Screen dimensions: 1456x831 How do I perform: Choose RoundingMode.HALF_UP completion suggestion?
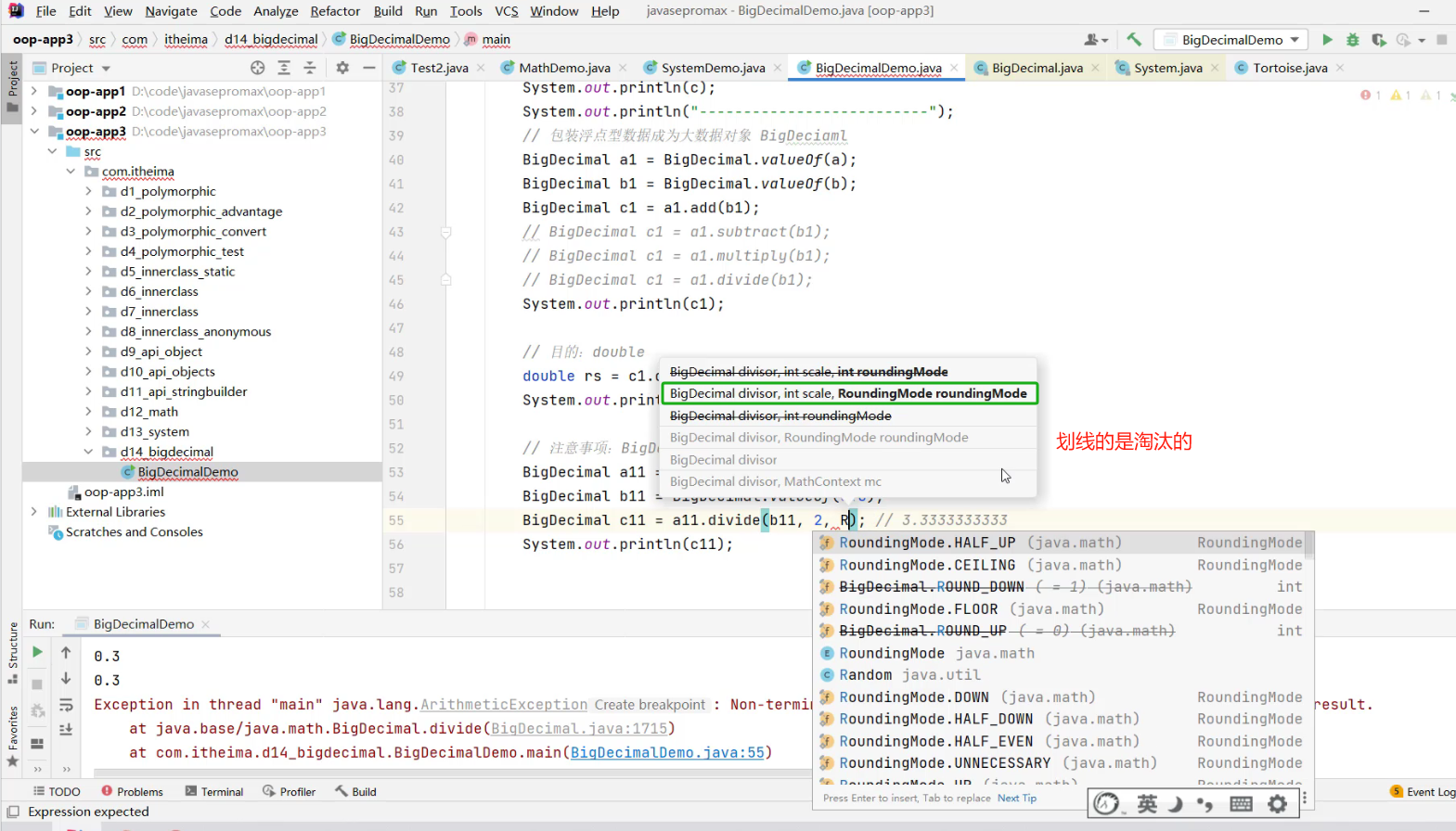(x=1059, y=543)
